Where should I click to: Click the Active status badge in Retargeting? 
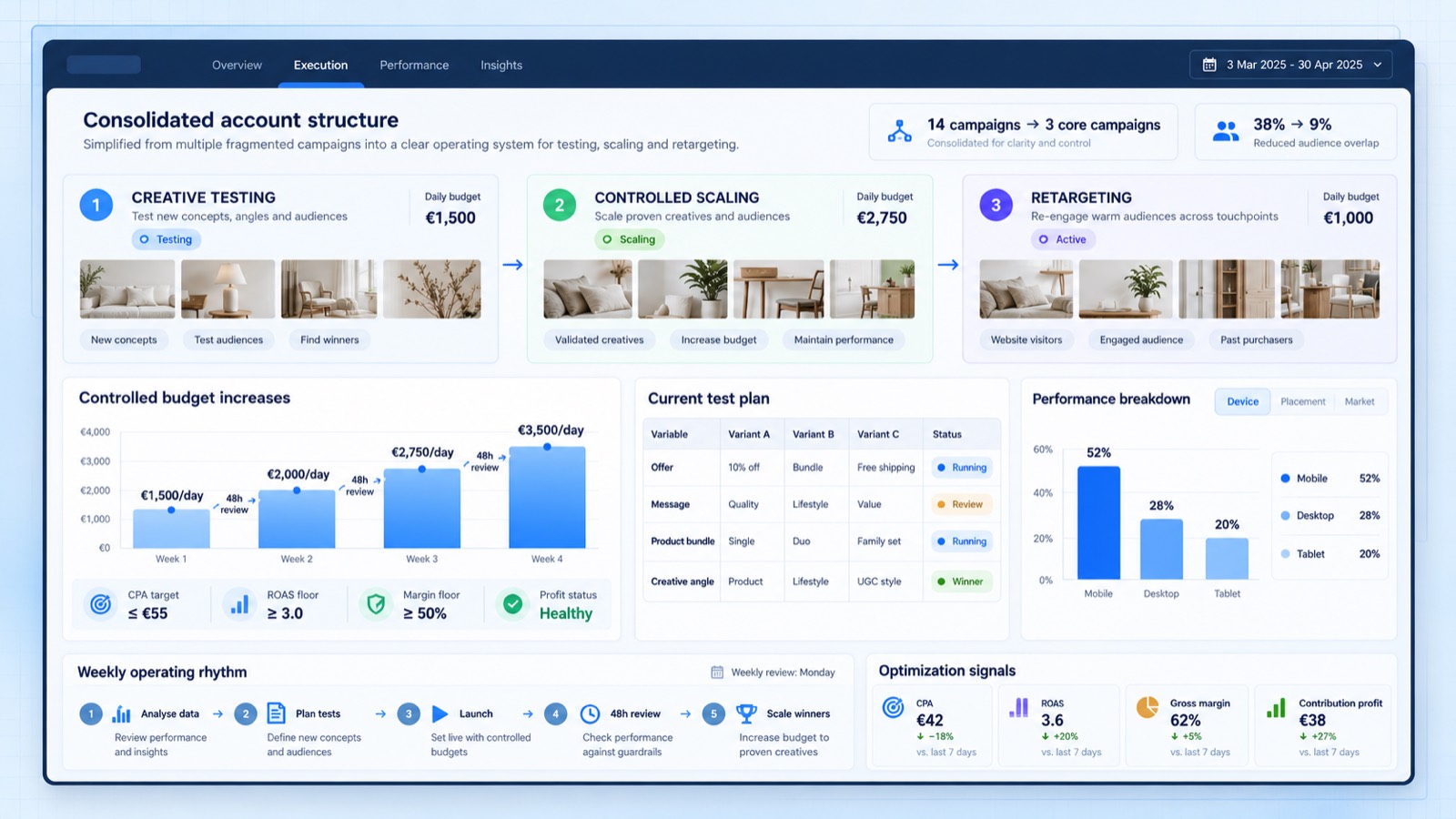click(x=1063, y=239)
